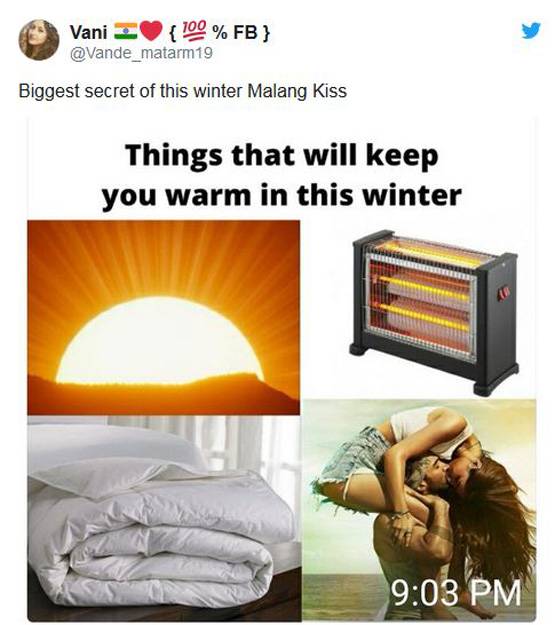Open the electric room heater image
This screenshot has height=625, width=555.
click(x=434, y=311)
